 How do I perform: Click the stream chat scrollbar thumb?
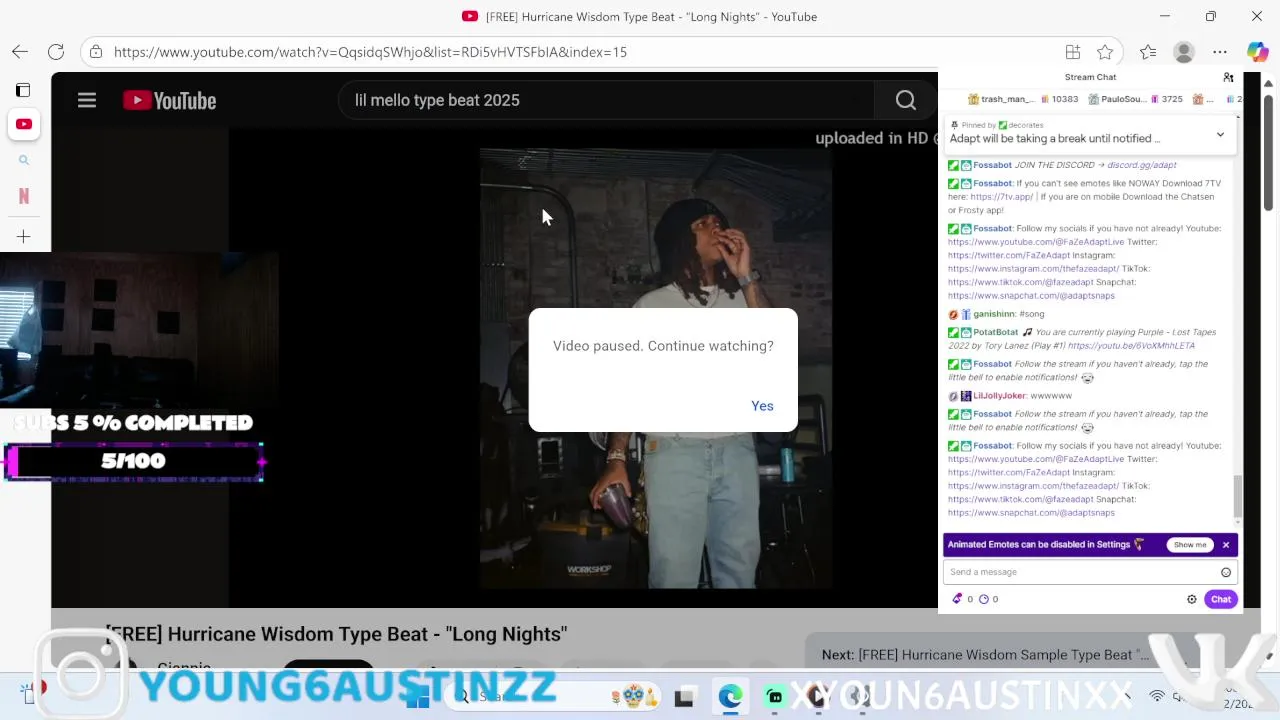tap(1237, 496)
